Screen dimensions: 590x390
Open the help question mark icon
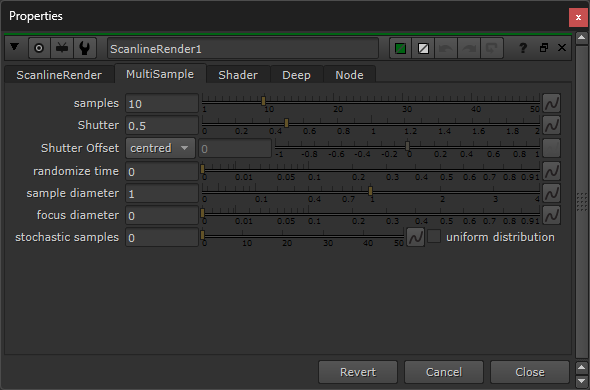523,48
